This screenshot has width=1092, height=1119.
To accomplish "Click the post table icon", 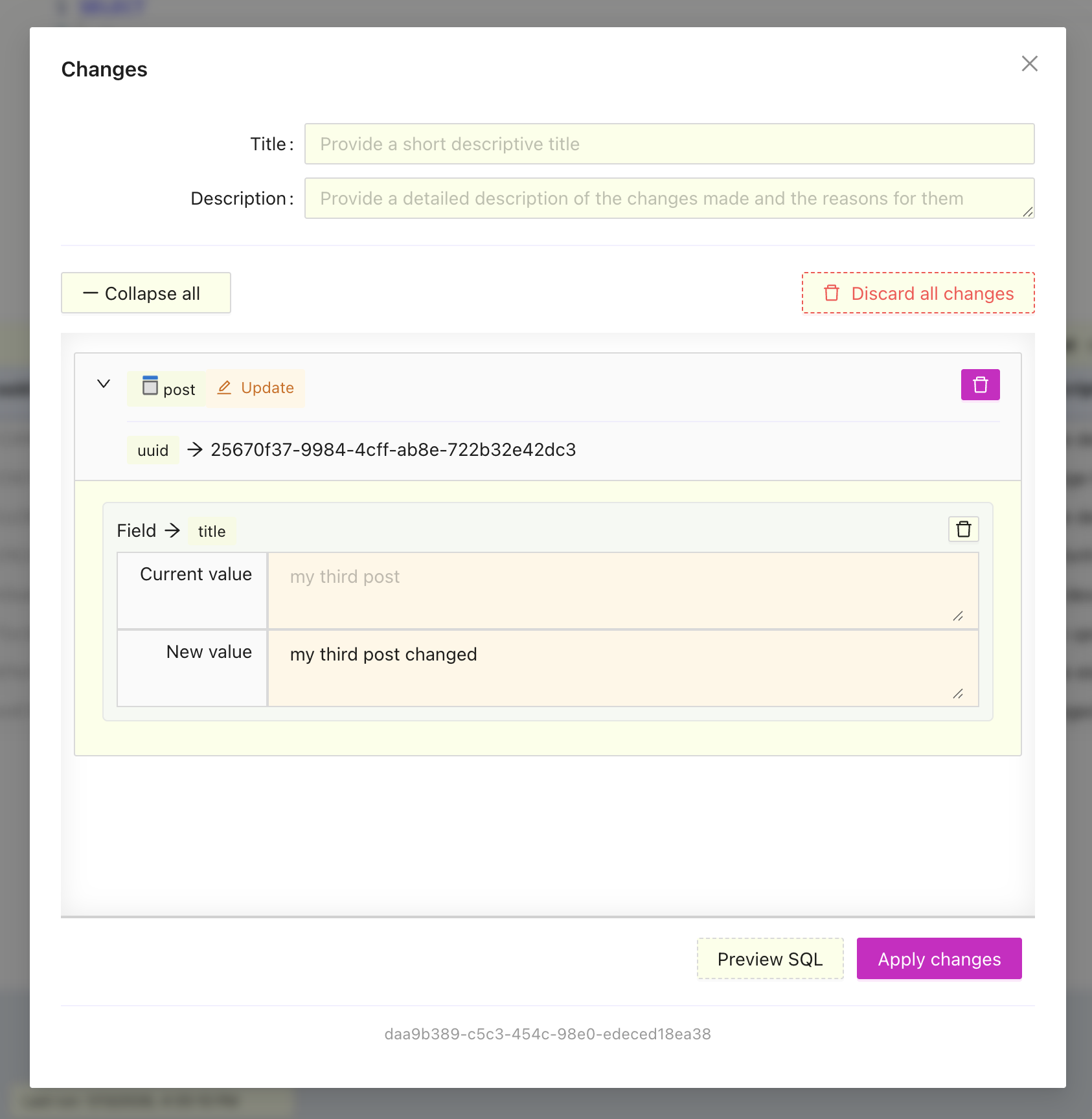I will tap(150, 386).
